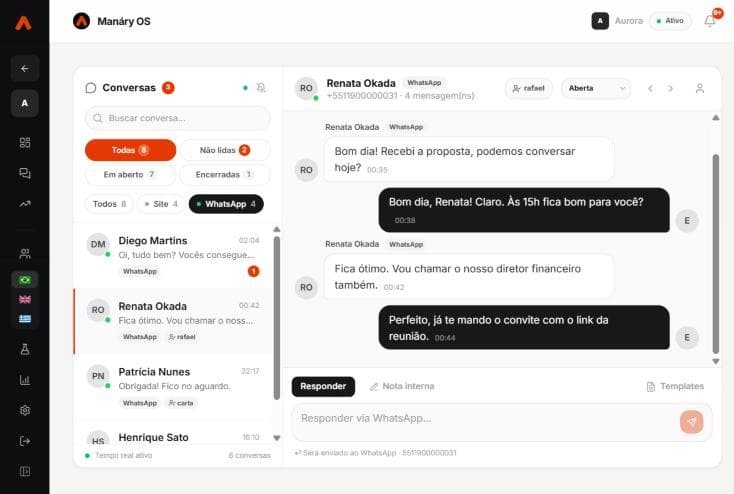Click the chat messages scrollbar thumb
Image resolution: width=734 pixels, height=494 pixels.
pos(716,254)
